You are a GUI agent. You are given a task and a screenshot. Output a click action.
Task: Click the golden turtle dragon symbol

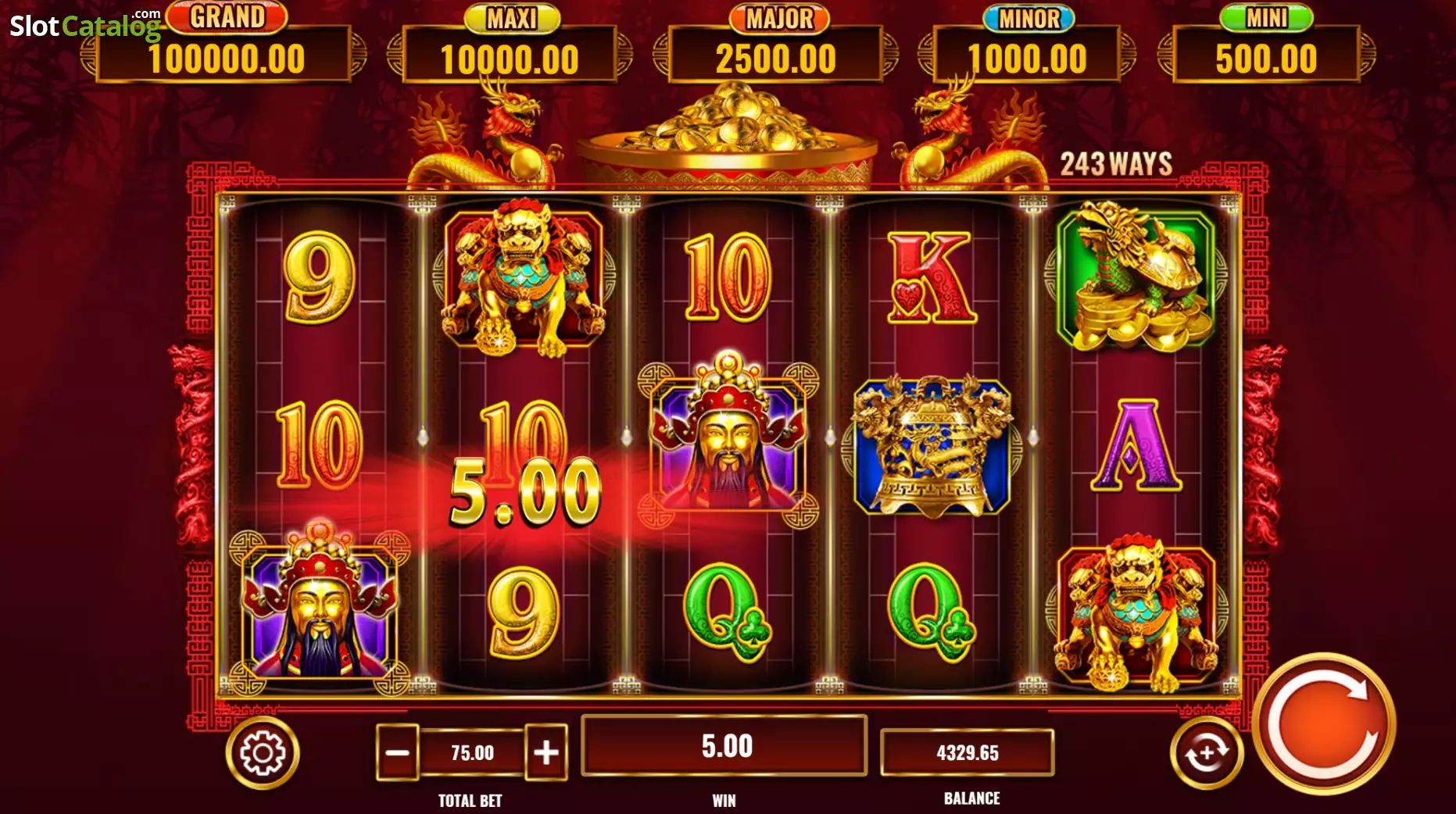point(1136,275)
